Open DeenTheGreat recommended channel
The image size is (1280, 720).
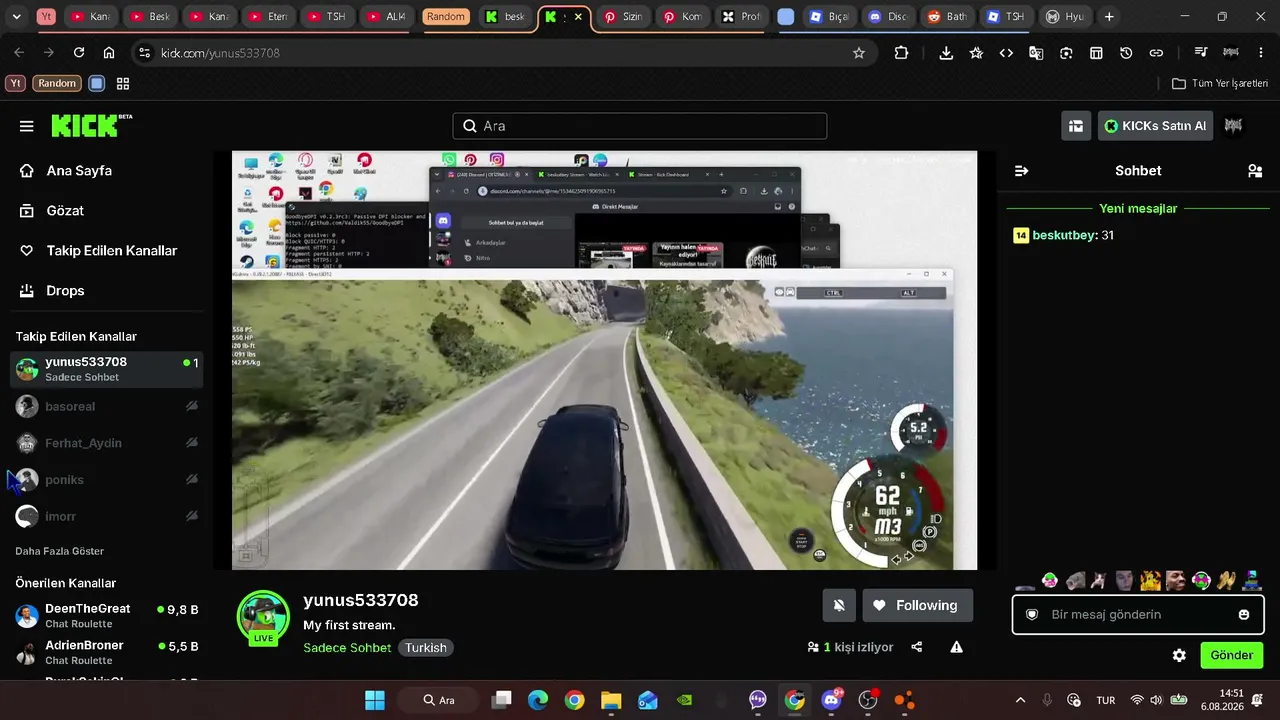point(107,615)
